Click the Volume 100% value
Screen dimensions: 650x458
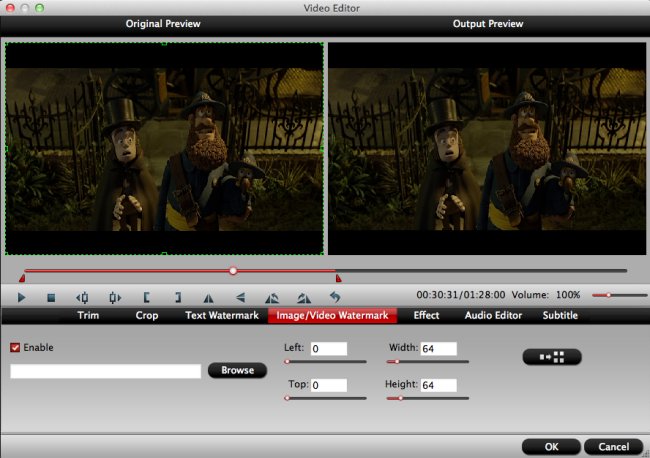(568, 295)
